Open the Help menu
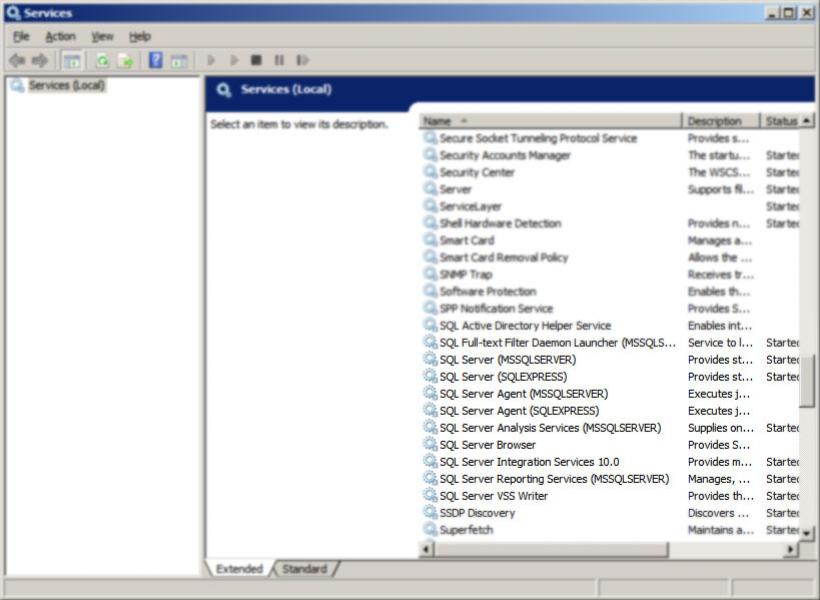 click(x=140, y=36)
